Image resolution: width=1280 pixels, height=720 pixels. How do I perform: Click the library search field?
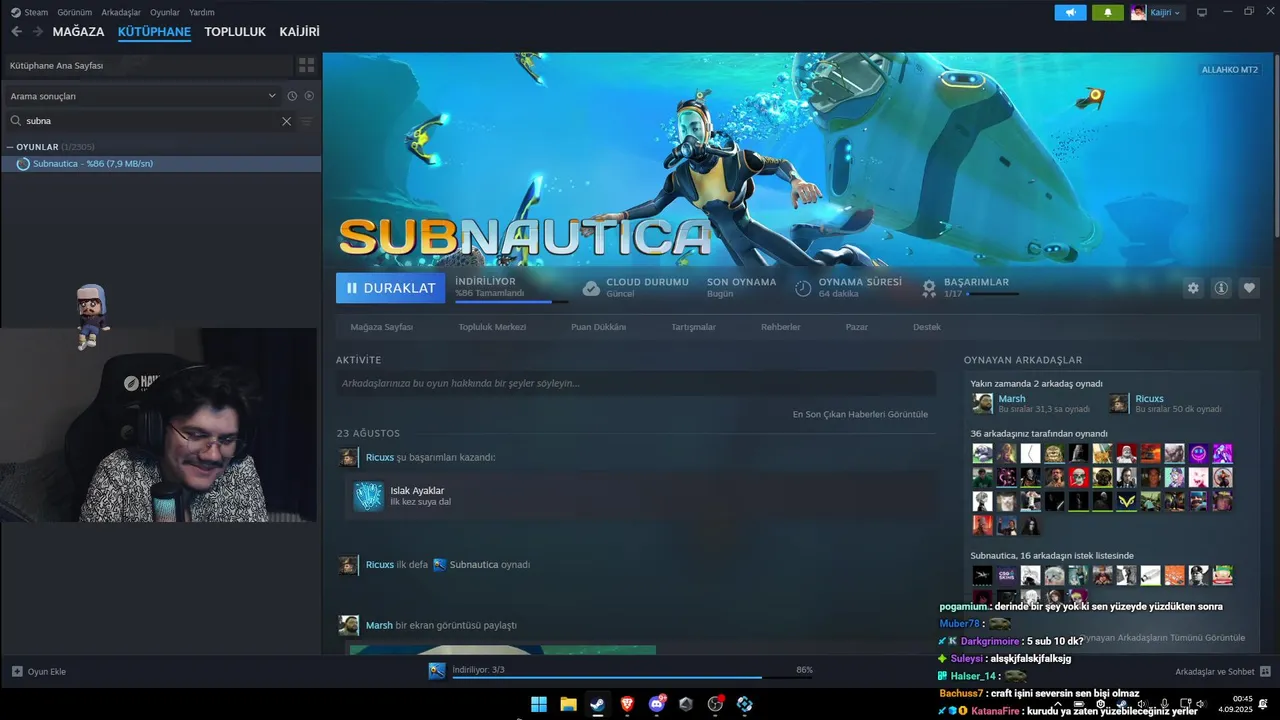[x=150, y=121]
